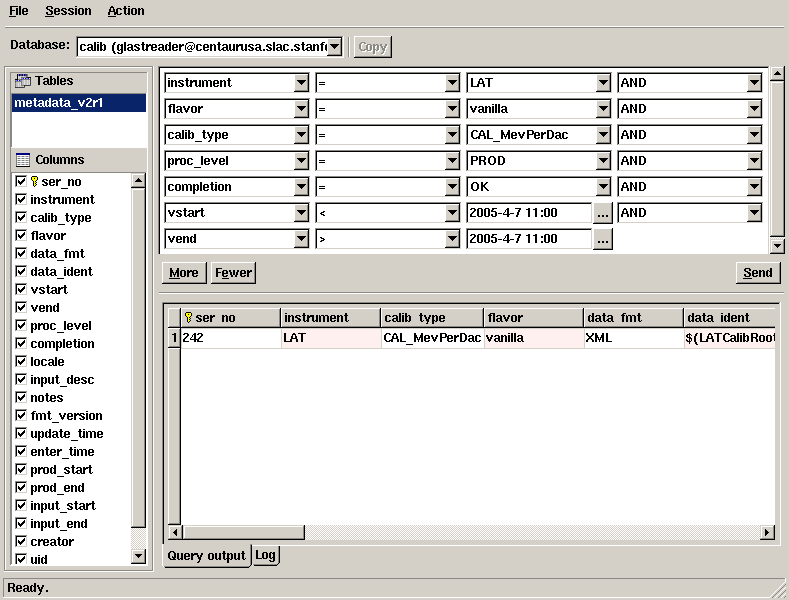
Task: Expand the flavor field dropdown
Action: pyautogui.click(x=301, y=109)
